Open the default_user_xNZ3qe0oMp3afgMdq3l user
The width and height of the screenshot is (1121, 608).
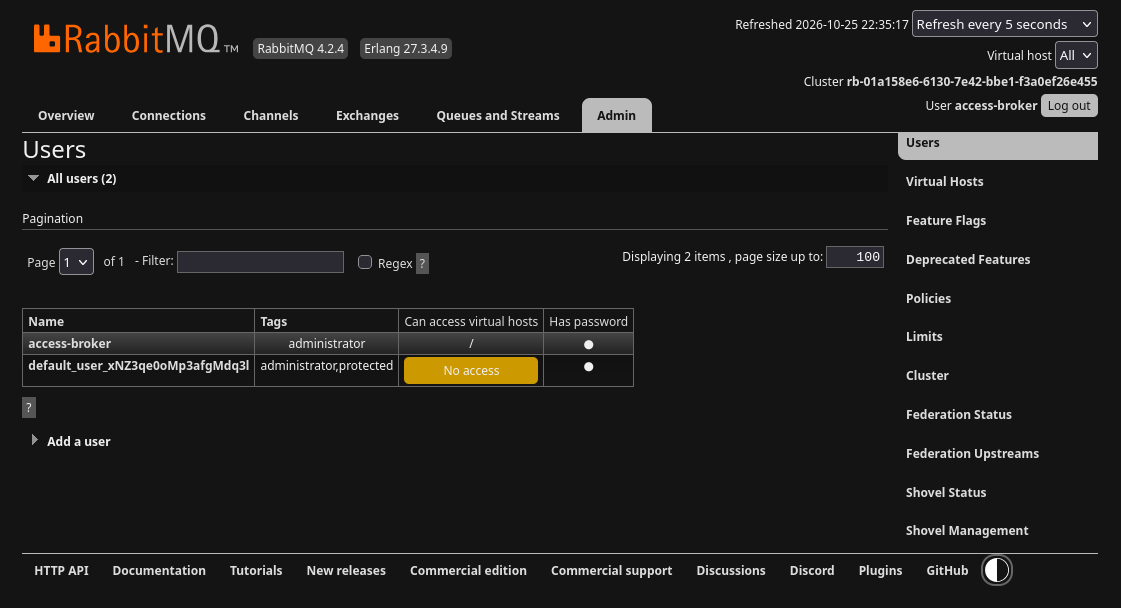(139, 366)
